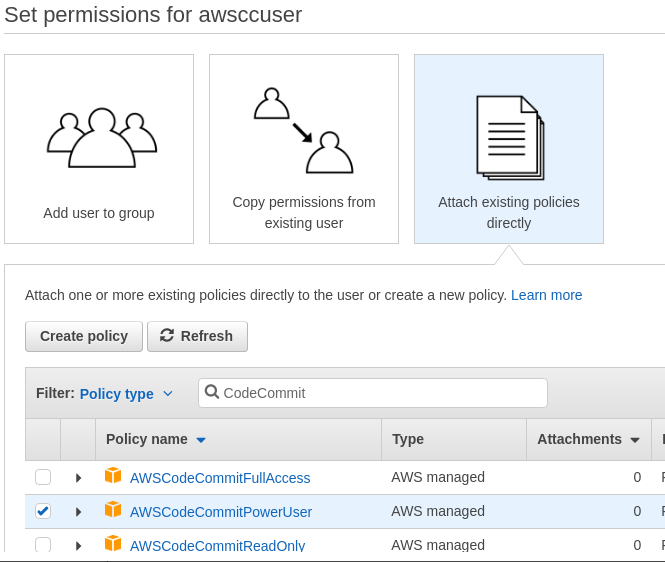The height and width of the screenshot is (562, 665).
Task: Click the Refresh circular arrows icon
Action: [167, 336]
